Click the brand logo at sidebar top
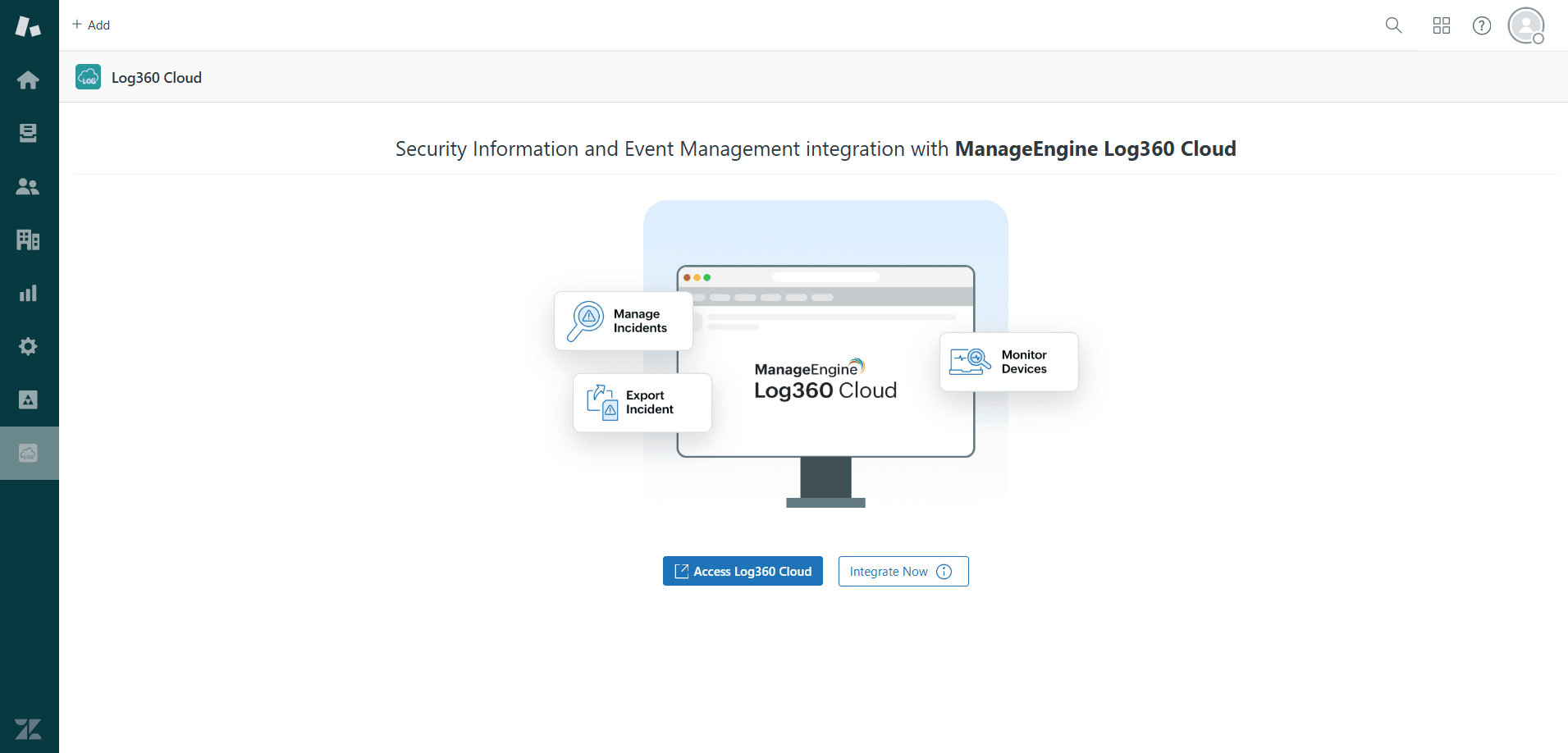Viewport: 1568px width, 753px height. [28, 26]
